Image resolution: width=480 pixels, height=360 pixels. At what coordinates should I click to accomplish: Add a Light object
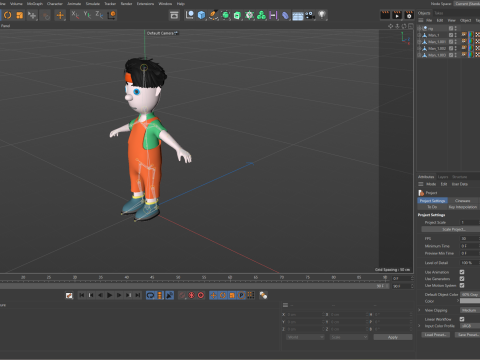(322, 15)
